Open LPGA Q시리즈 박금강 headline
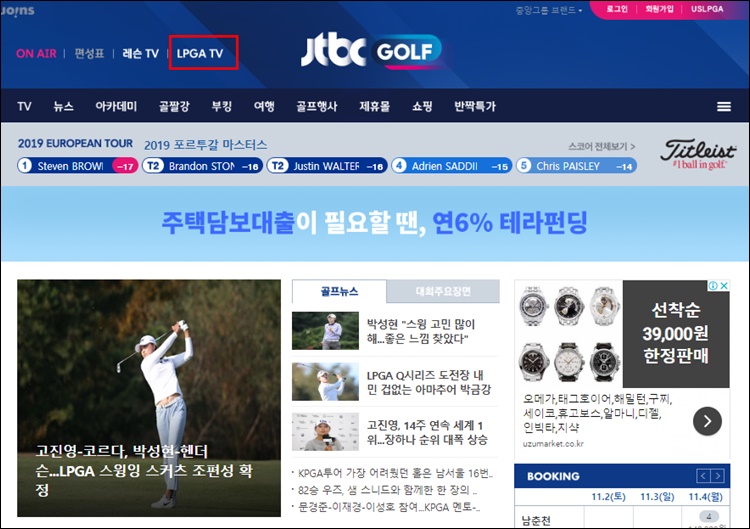Screen dimensions: 750x529 429,382
